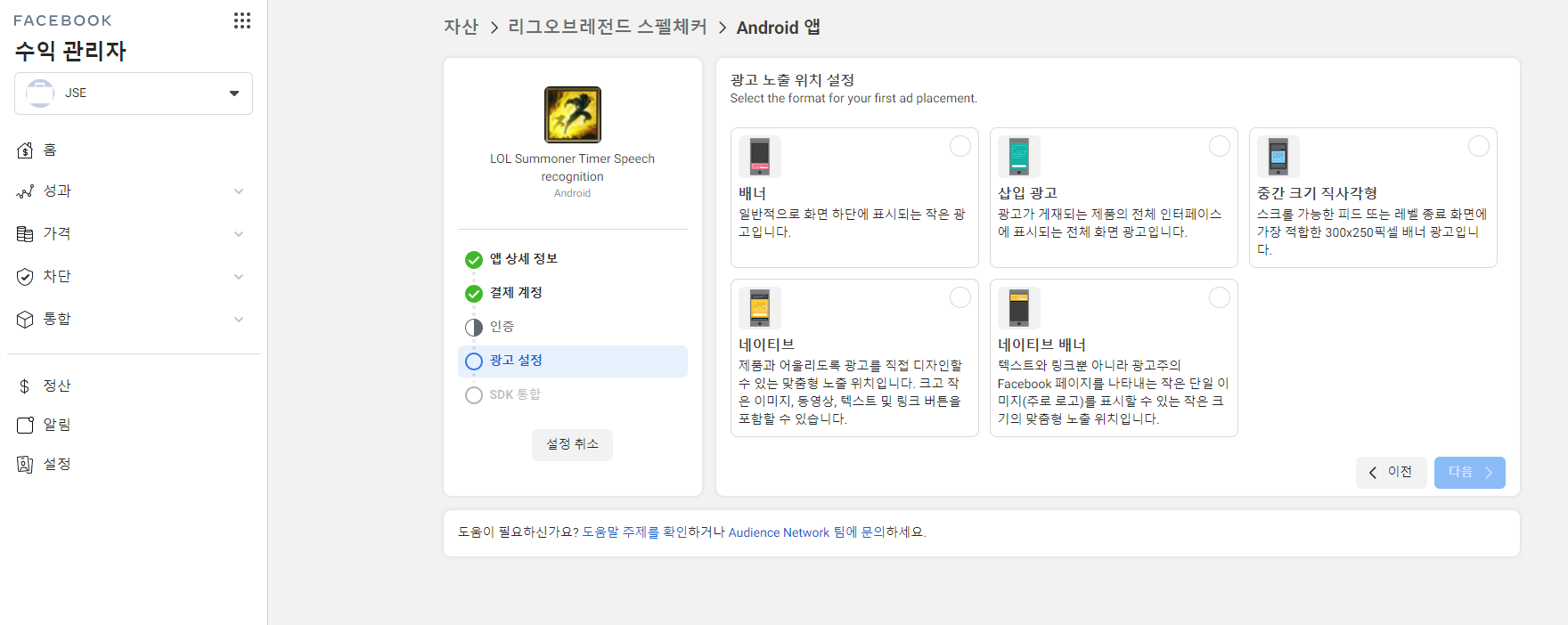Click half-filled circle beside 인증
Viewport: 1568px width, 625px height.
tap(474, 328)
